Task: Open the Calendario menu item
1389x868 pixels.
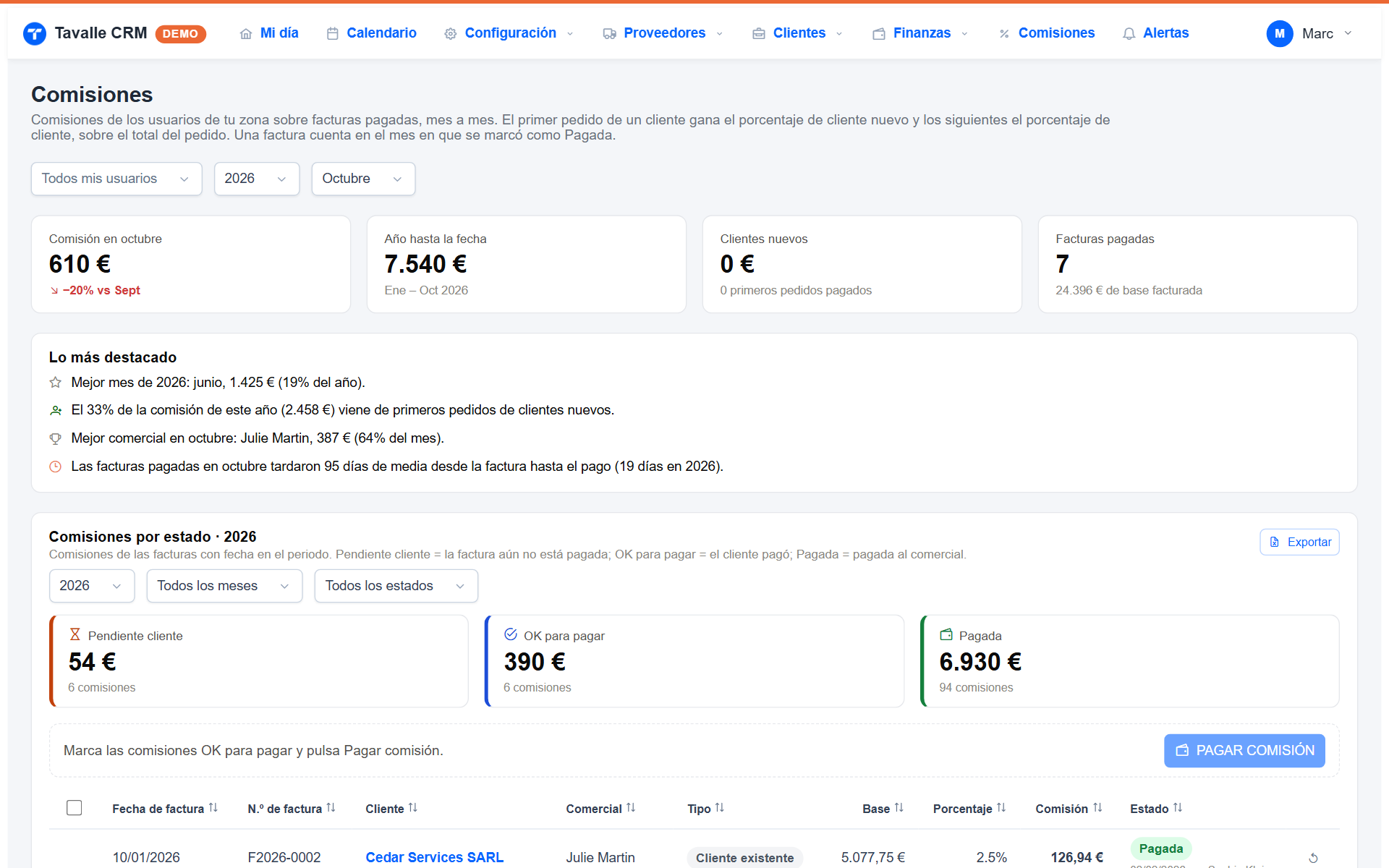Action: point(372,33)
